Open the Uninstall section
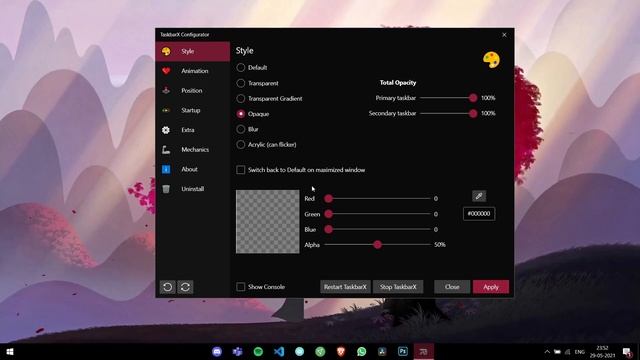The height and width of the screenshot is (360, 640). click(192, 189)
